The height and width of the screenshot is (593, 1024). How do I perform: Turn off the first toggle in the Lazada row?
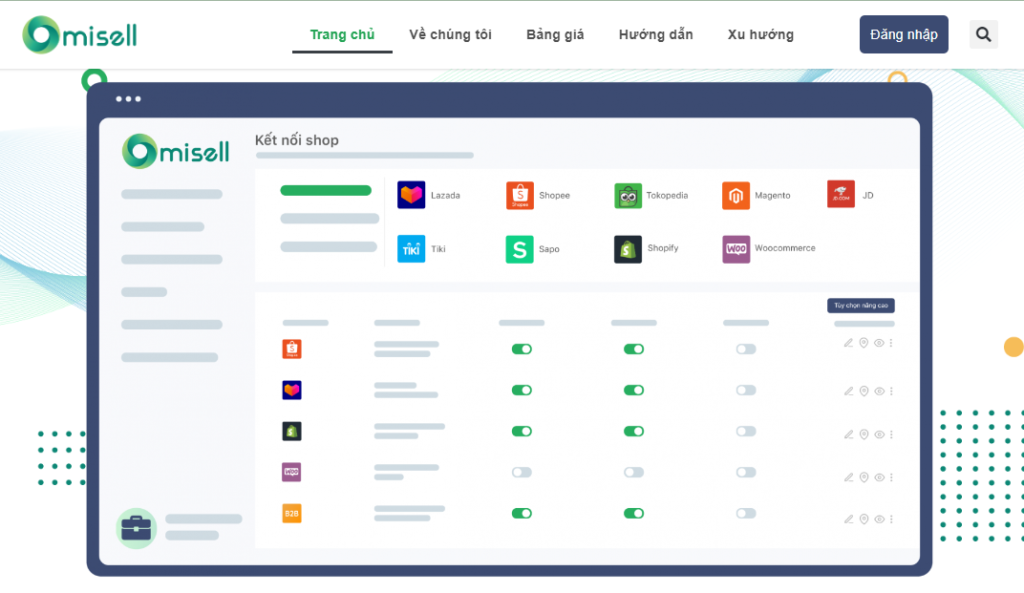tap(522, 390)
